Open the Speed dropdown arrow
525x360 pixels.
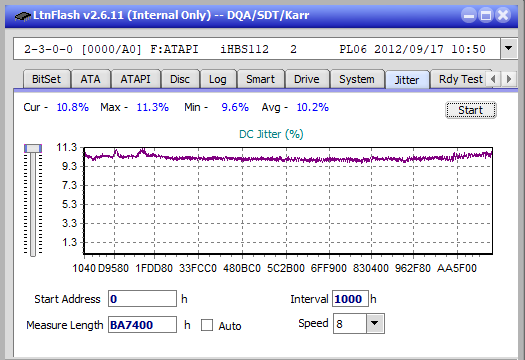click(375, 323)
